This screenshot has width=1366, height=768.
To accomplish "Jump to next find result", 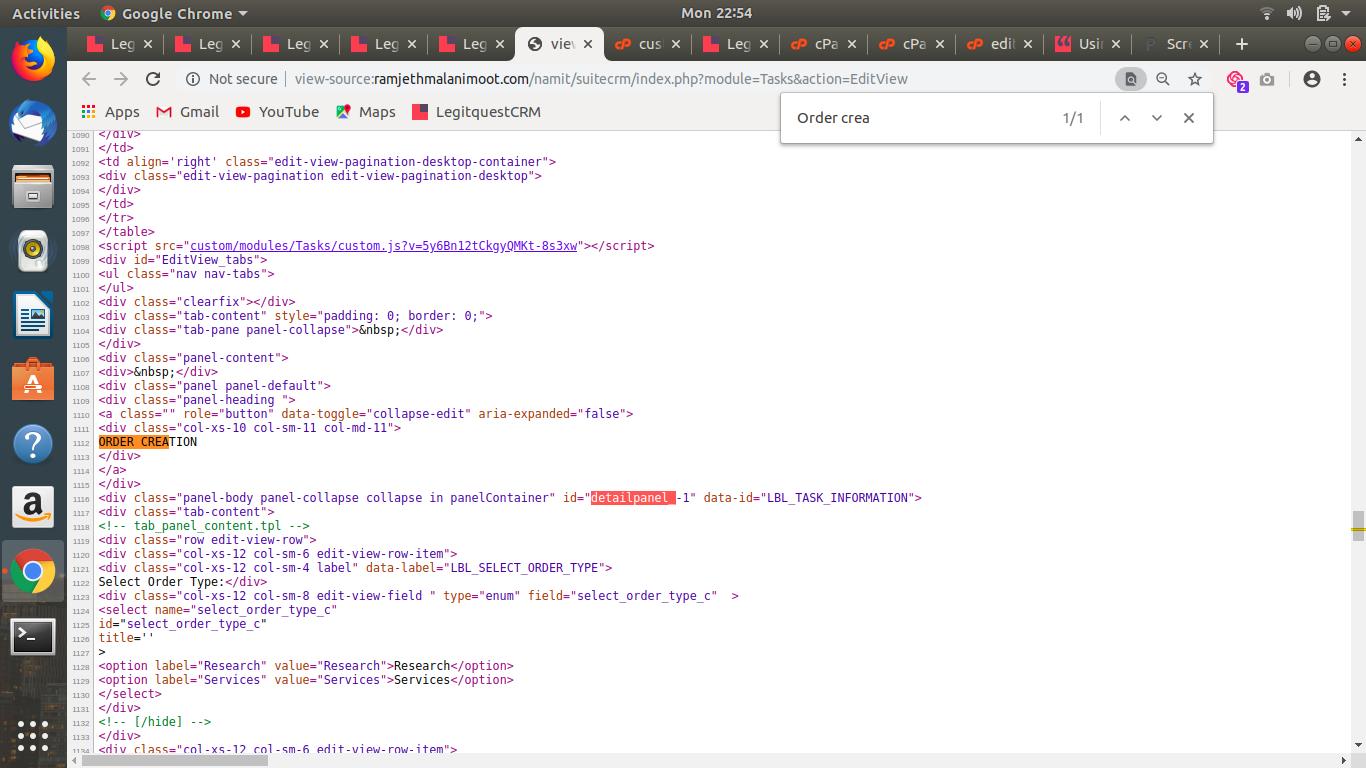I will point(1157,118).
